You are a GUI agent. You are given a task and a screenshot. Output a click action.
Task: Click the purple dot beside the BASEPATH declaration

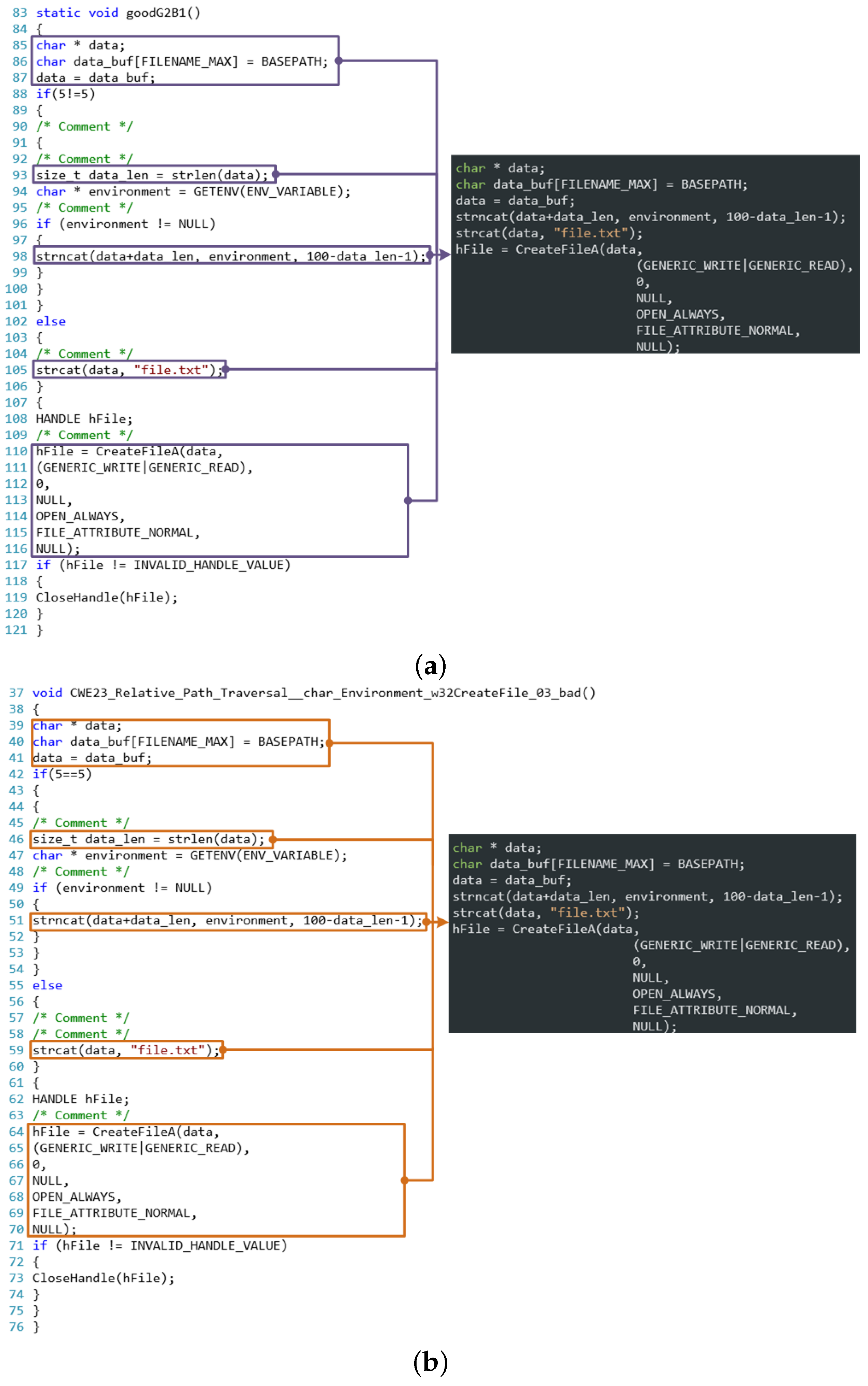pyautogui.click(x=338, y=60)
